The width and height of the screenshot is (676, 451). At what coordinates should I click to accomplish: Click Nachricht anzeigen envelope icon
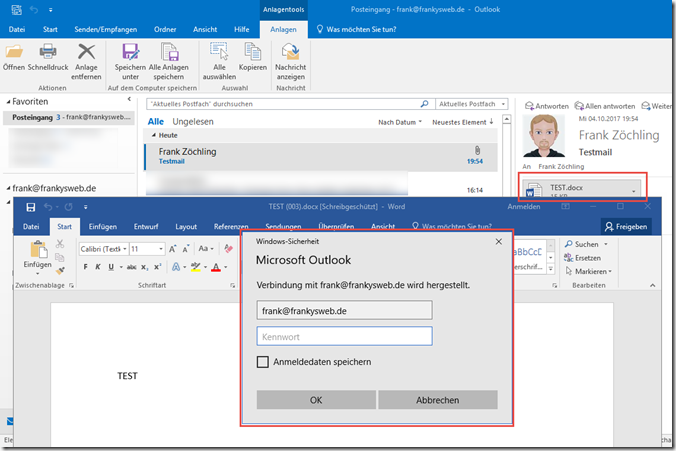(x=291, y=51)
